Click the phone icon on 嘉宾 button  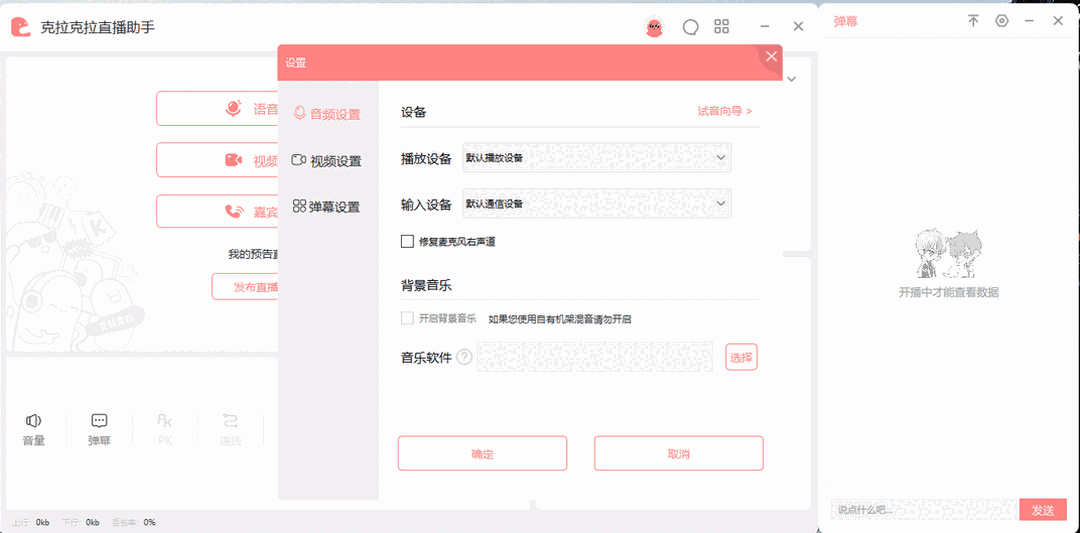pos(234,211)
